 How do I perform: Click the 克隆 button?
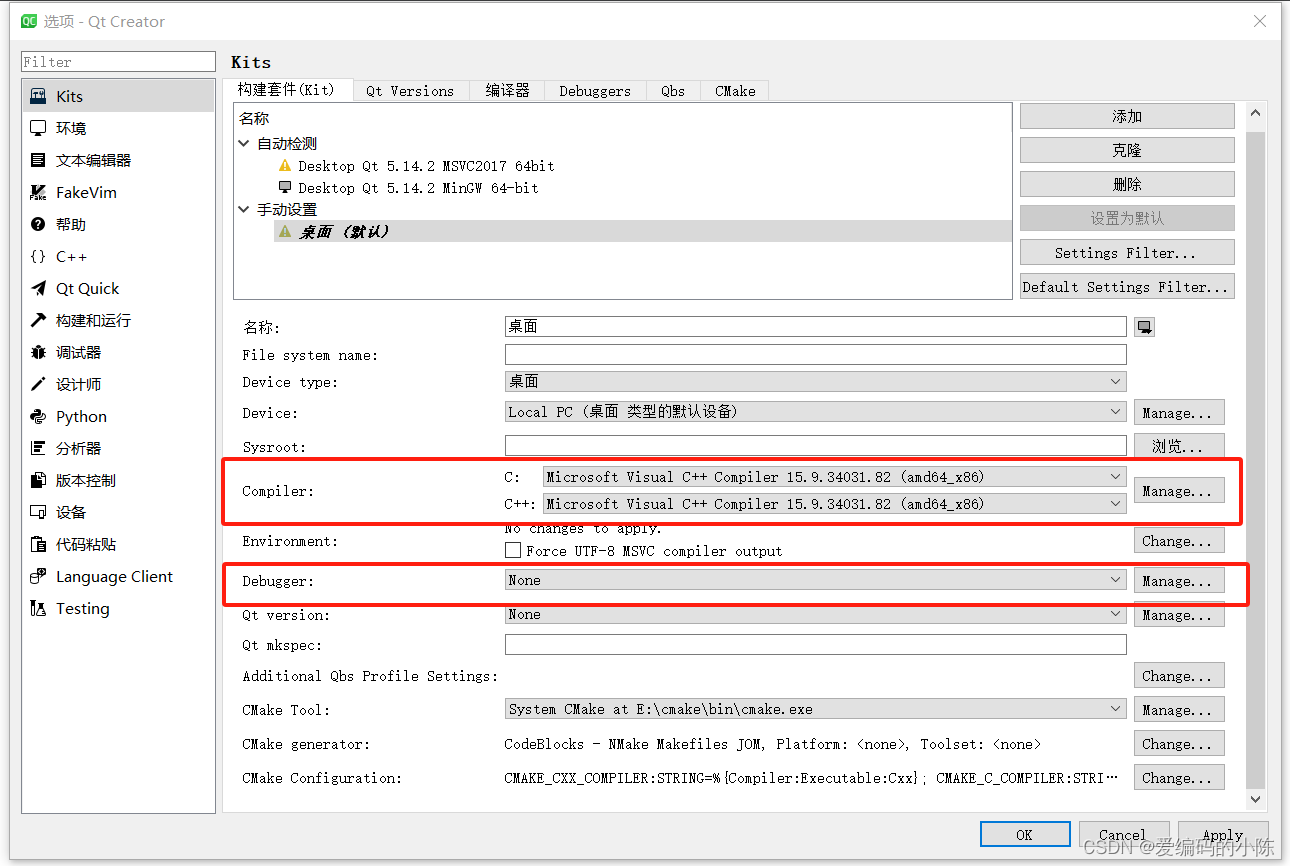click(x=1127, y=150)
